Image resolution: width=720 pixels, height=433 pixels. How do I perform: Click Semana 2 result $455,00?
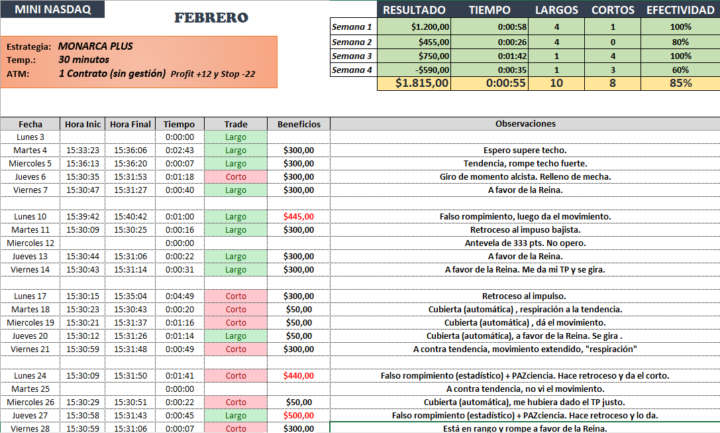pyautogui.click(x=414, y=42)
